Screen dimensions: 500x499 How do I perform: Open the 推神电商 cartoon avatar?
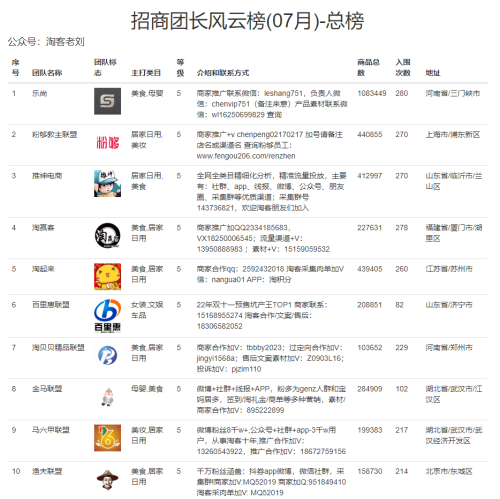tap(107, 183)
